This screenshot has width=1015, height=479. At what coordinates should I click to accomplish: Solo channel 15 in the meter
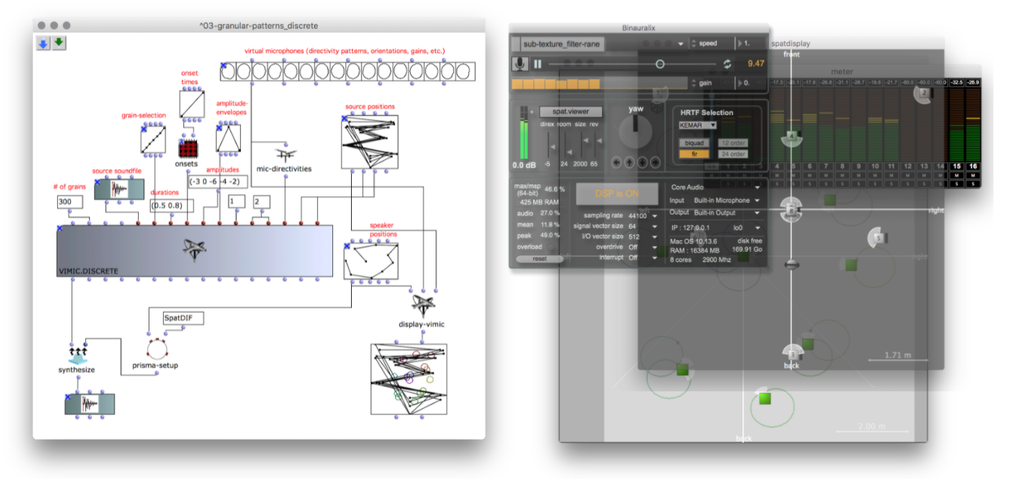click(x=956, y=183)
